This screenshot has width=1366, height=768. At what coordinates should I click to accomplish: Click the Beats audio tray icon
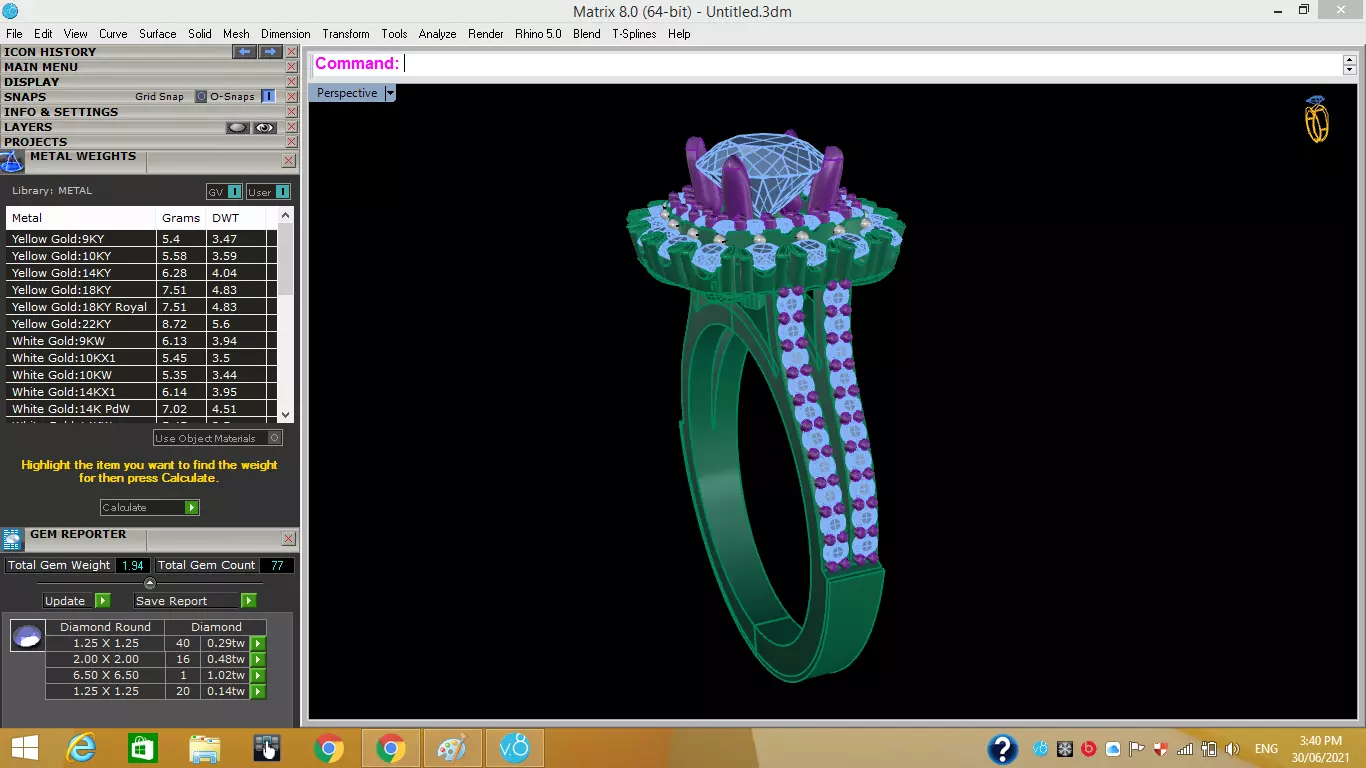pos(1089,749)
